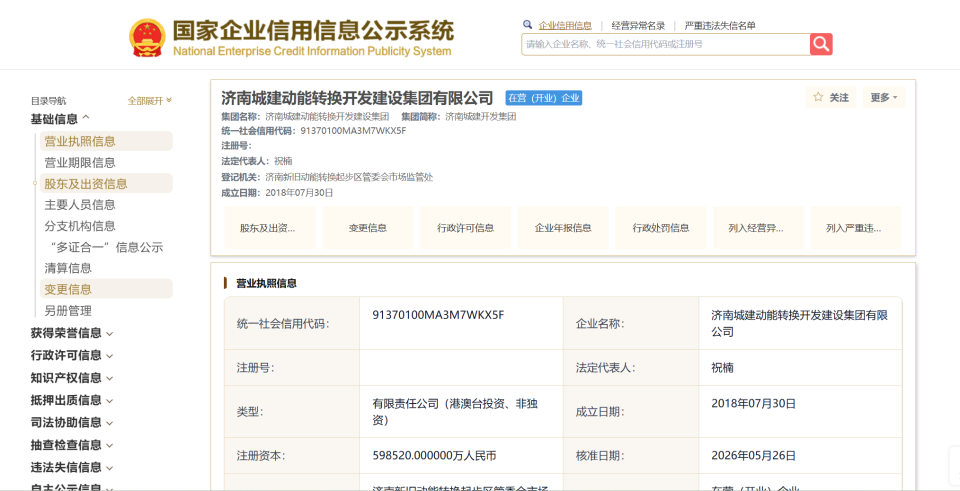Click the 行政许可信息 shortcut card
The image size is (960, 491).
[465, 228]
